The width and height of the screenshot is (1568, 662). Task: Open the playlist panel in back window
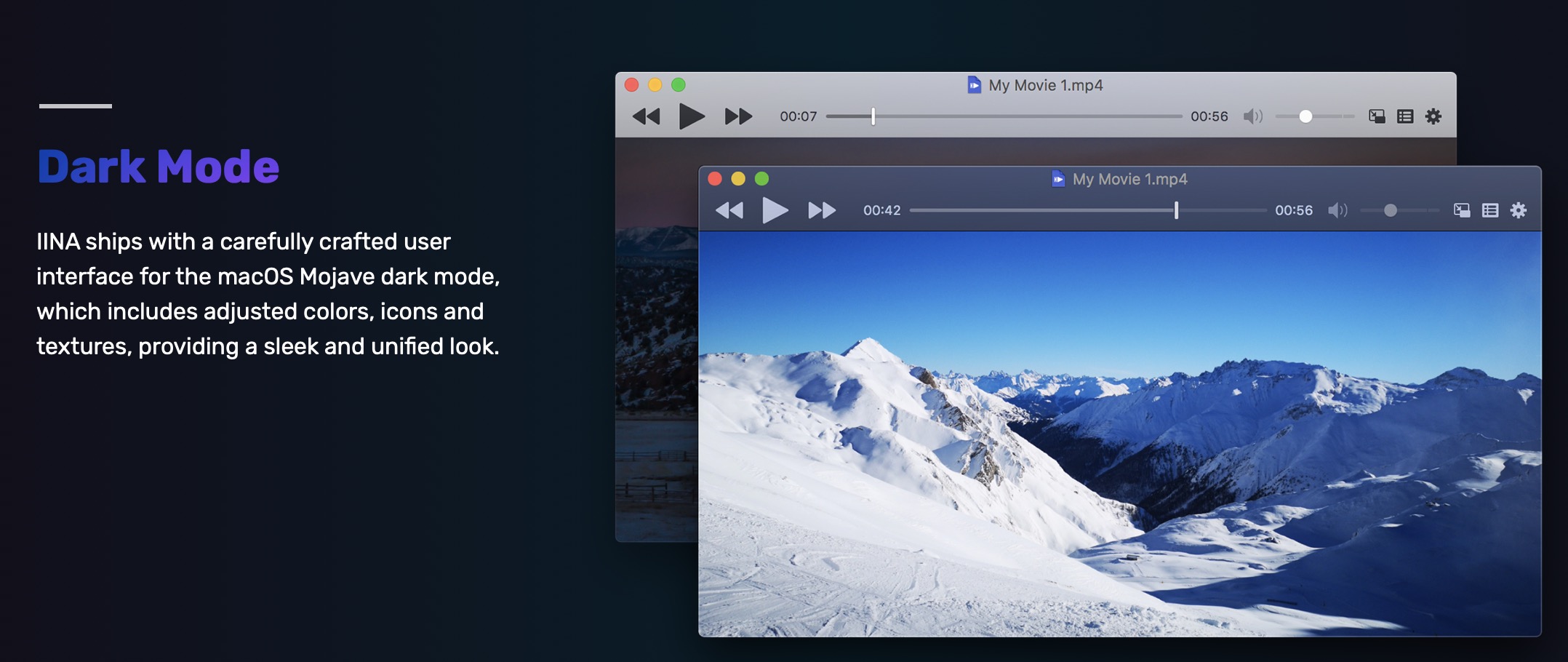[x=1405, y=116]
